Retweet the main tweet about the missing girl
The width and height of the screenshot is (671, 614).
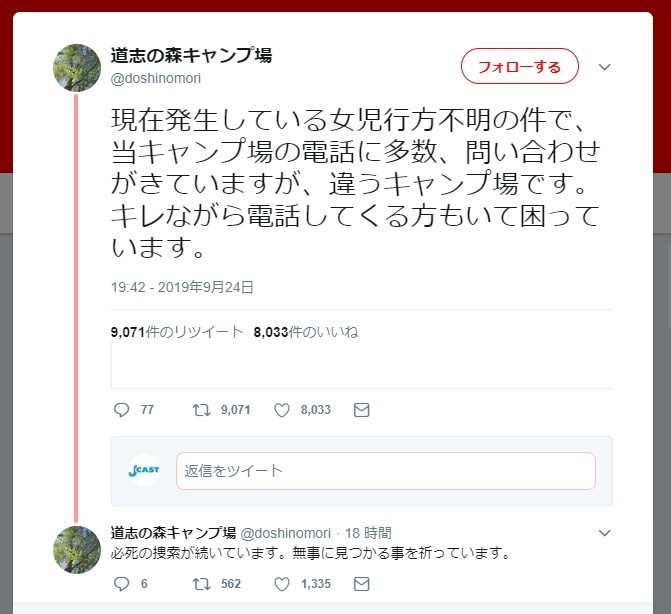click(200, 410)
